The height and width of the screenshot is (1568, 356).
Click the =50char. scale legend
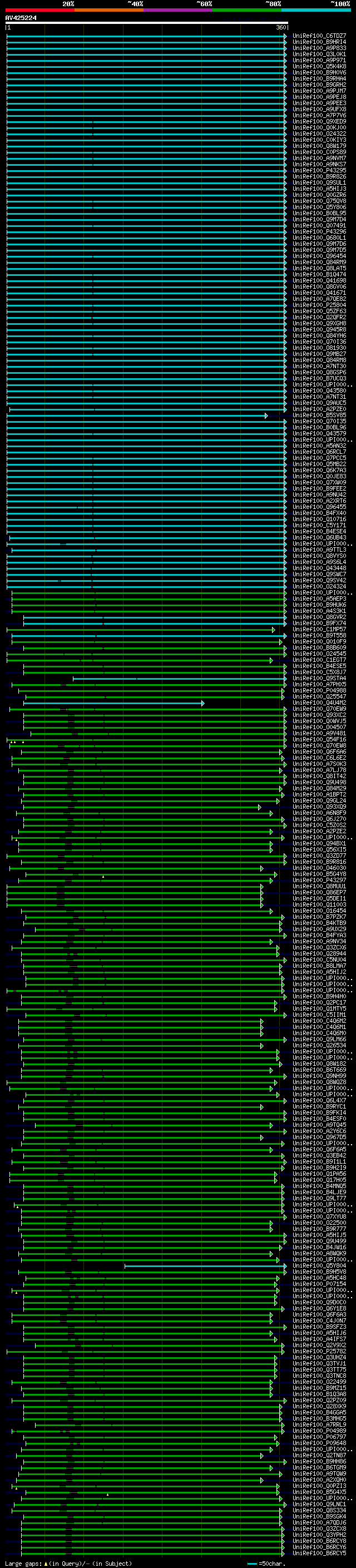[x=266, y=1564]
